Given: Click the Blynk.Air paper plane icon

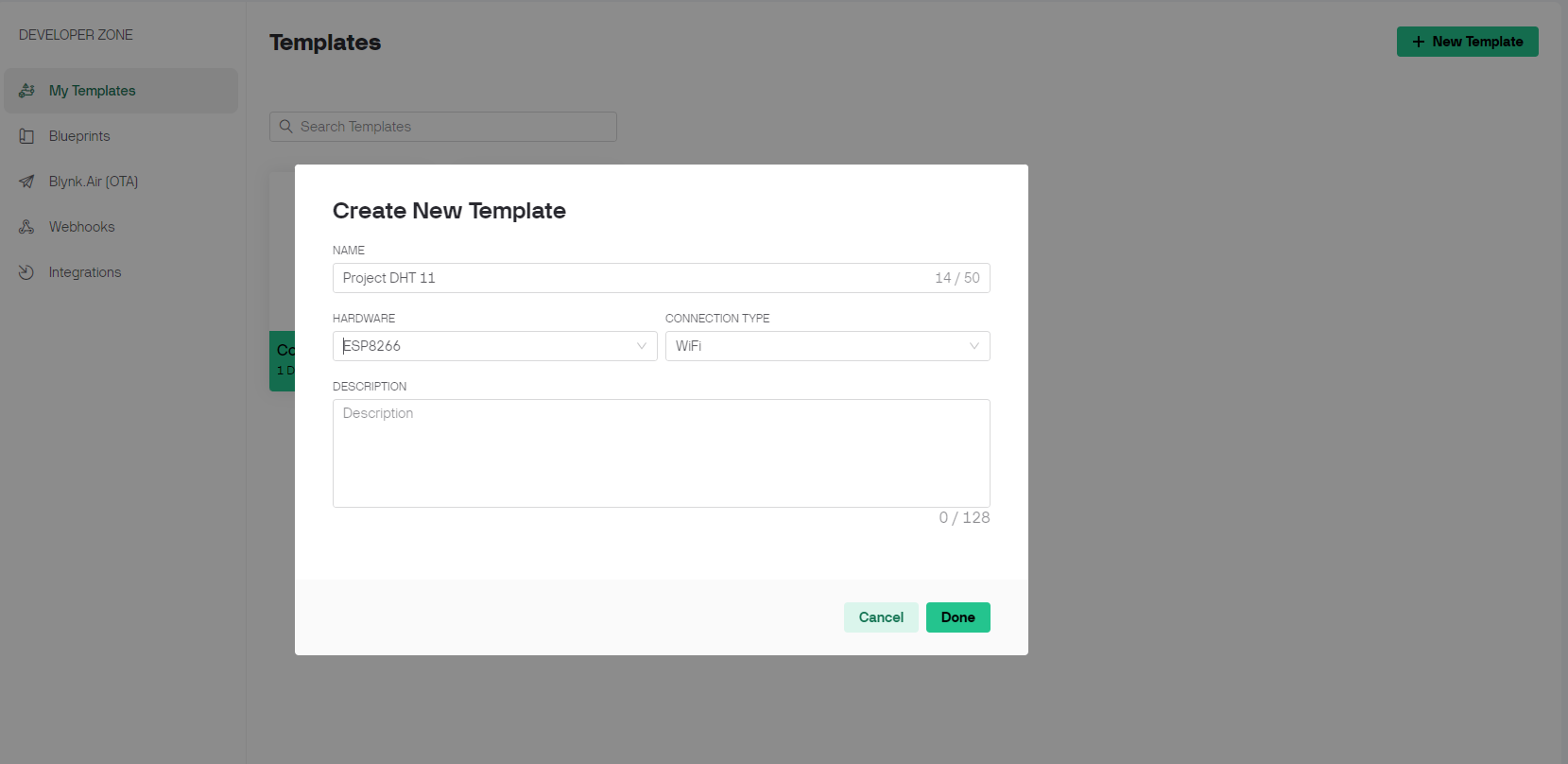Looking at the screenshot, I should 26,182.
